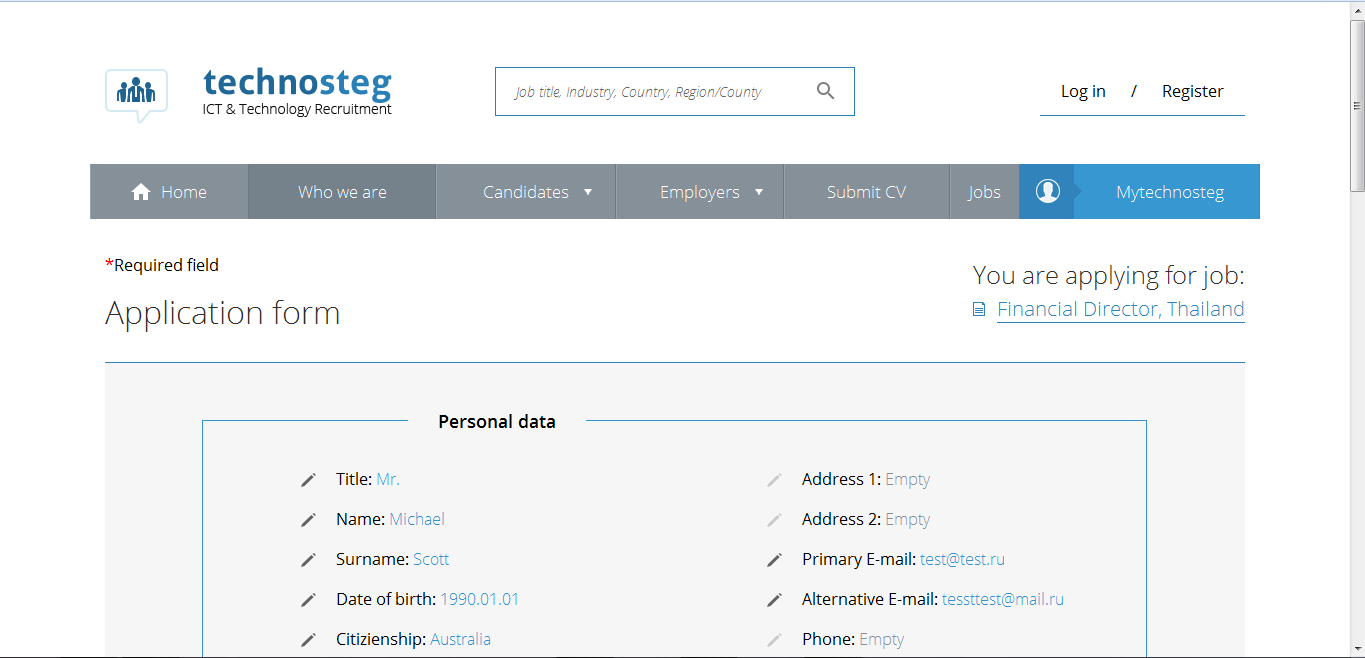Click the tessttest@mail.ru e-mail value
Screen dimensions: 1365x658
[x=1003, y=600]
